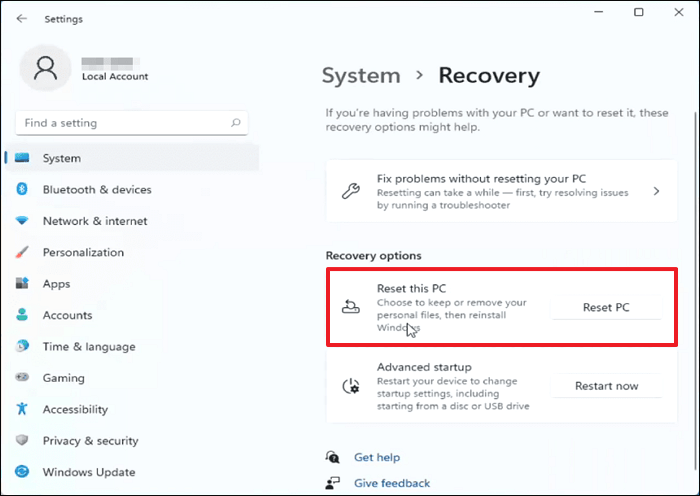This screenshot has width=700, height=496.
Task: Select Accounts in the sidebar
Action: pyautogui.click(x=66, y=315)
